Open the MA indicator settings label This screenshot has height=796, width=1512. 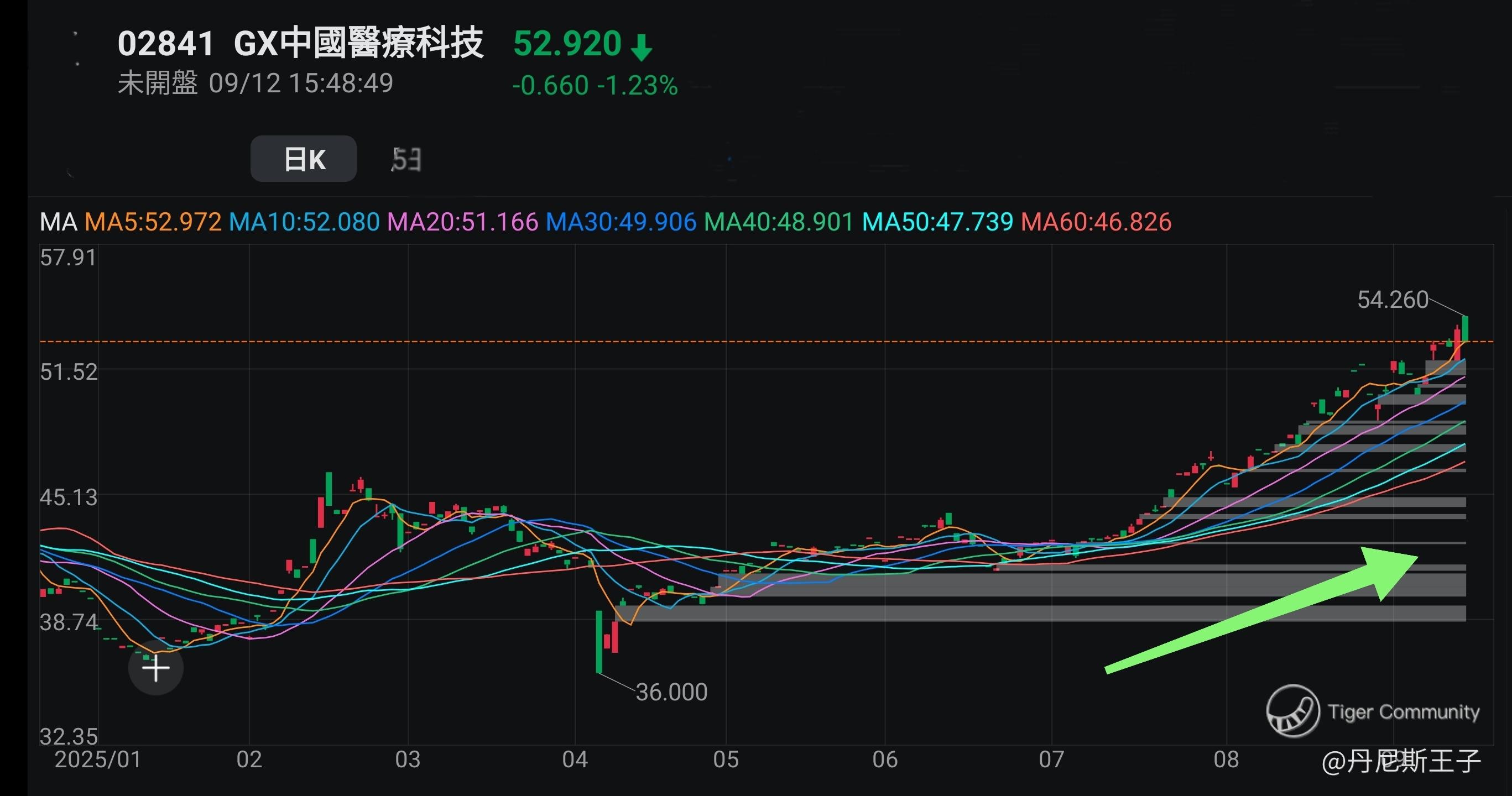58,222
